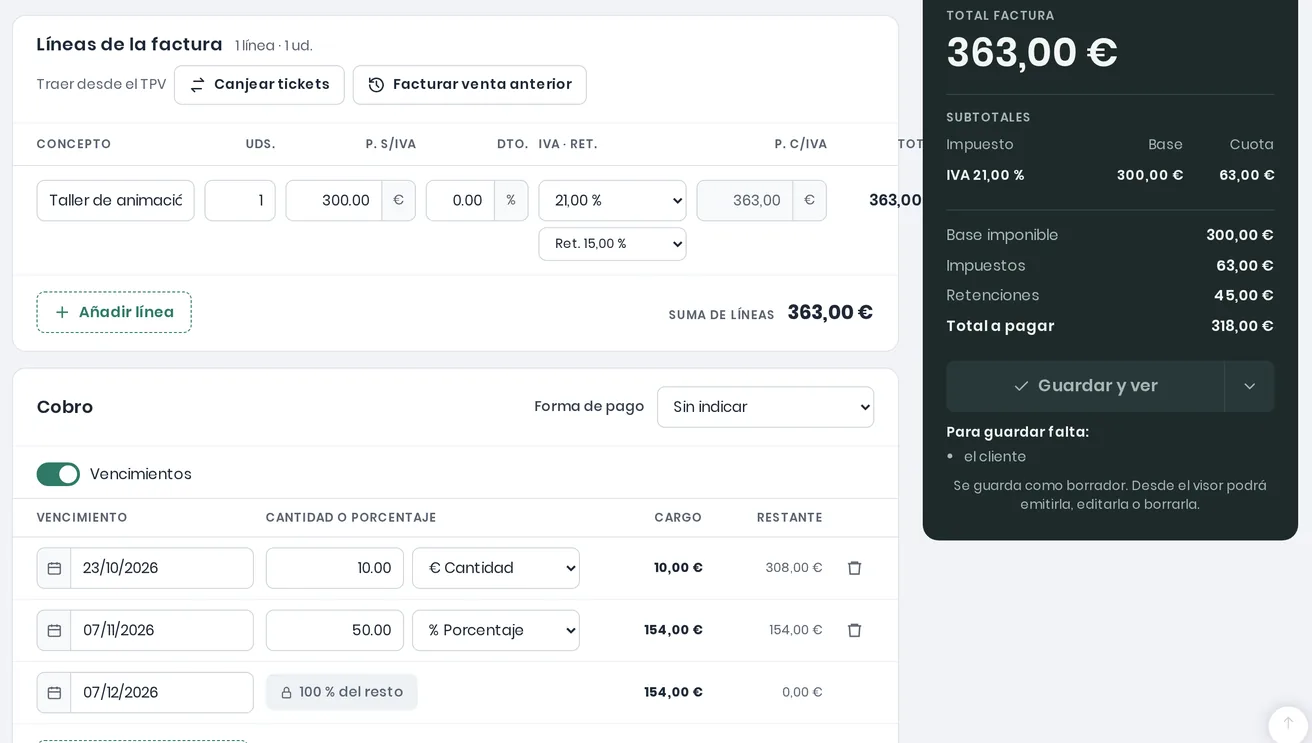Click the SUMA DE LÍNEAS label
The height and width of the screenshot is (743, 1312).
[x=721, y=315]
